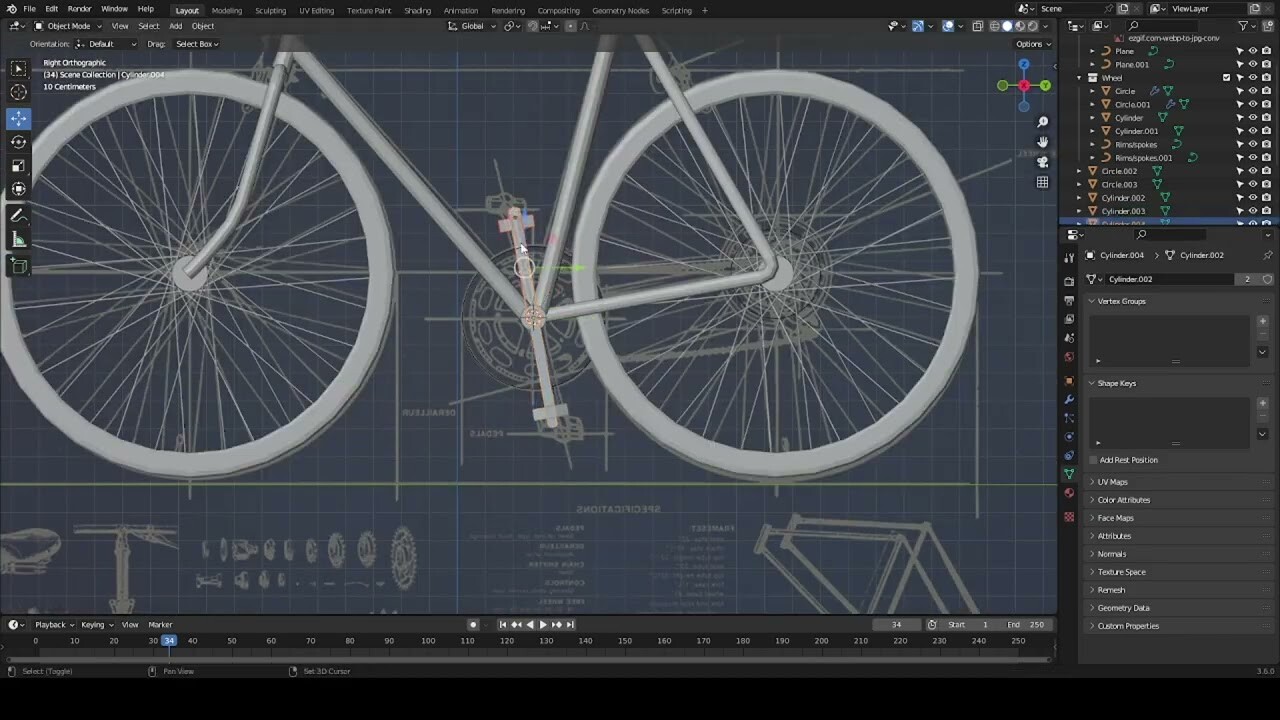The image size is (1280, 720).
Task: Hide the Cylinder.001 object with eye icon
Action: click(x=1253, y=131)
